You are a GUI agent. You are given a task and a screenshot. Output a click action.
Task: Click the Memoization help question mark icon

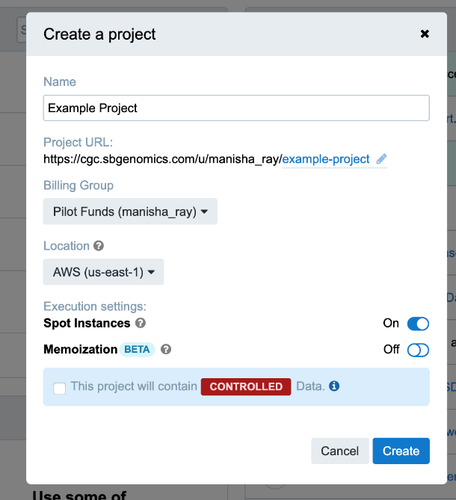[166, 349]
